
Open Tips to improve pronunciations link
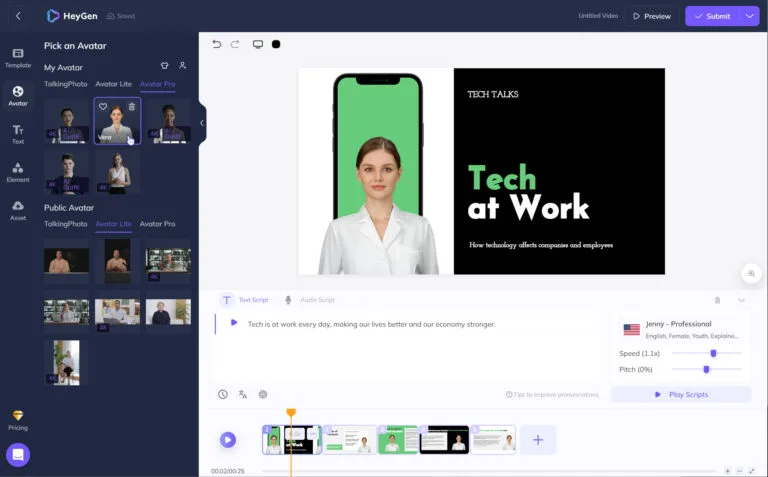point(552,394)
